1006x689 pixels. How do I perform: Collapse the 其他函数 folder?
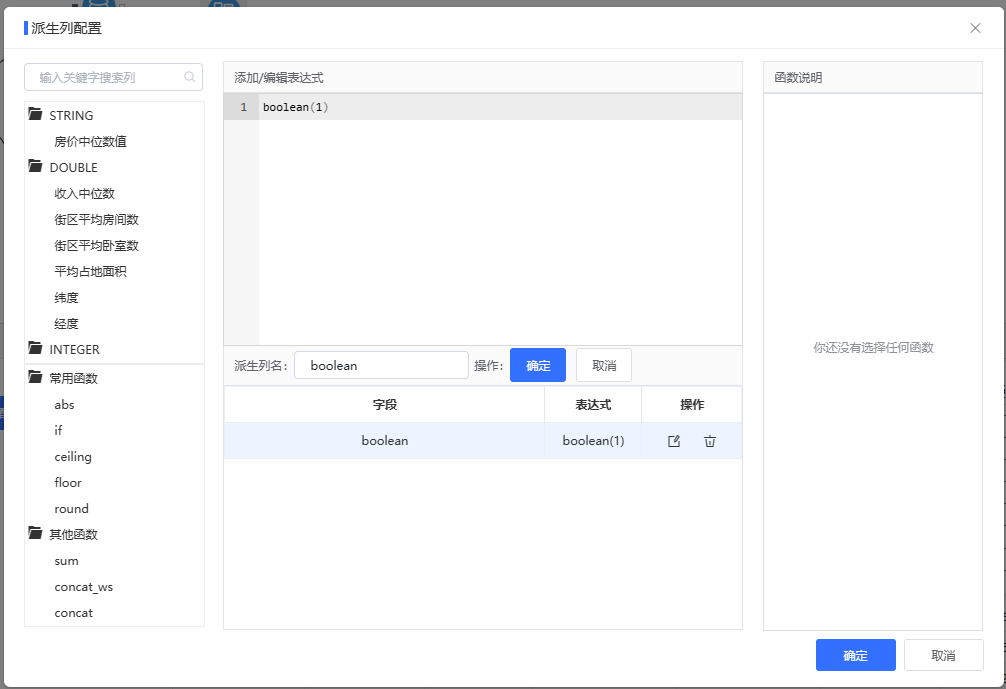[35, 533]
